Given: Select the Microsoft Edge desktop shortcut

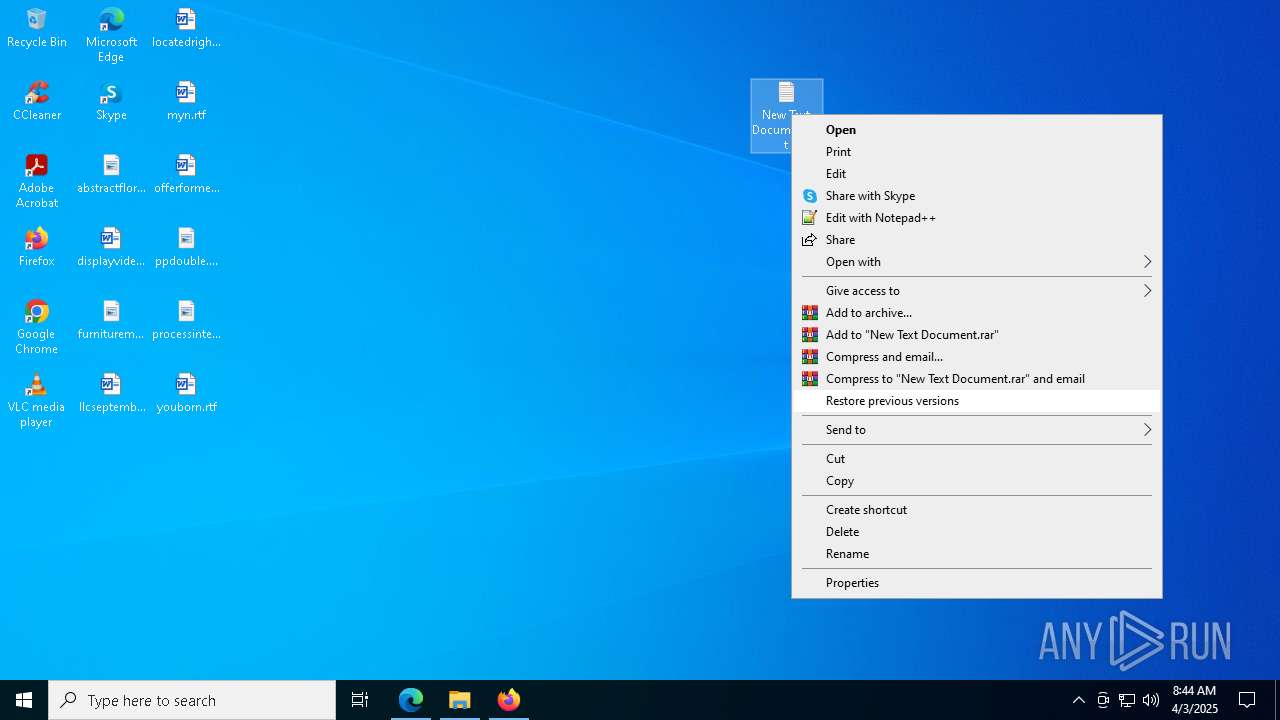Looking at the screenshot, I should [x=111, y=34].
